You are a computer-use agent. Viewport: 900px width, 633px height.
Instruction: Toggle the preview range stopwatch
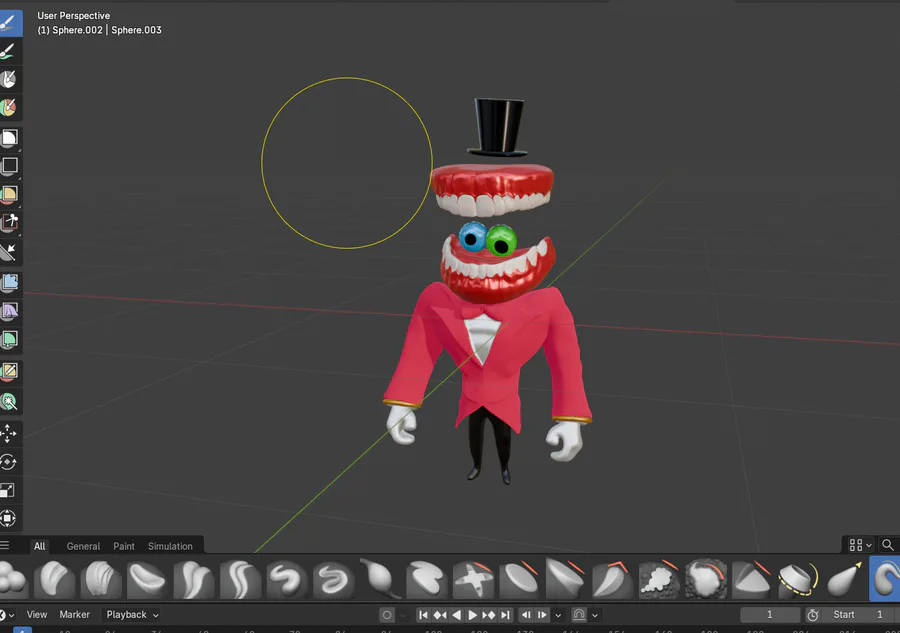pos(812,615)
